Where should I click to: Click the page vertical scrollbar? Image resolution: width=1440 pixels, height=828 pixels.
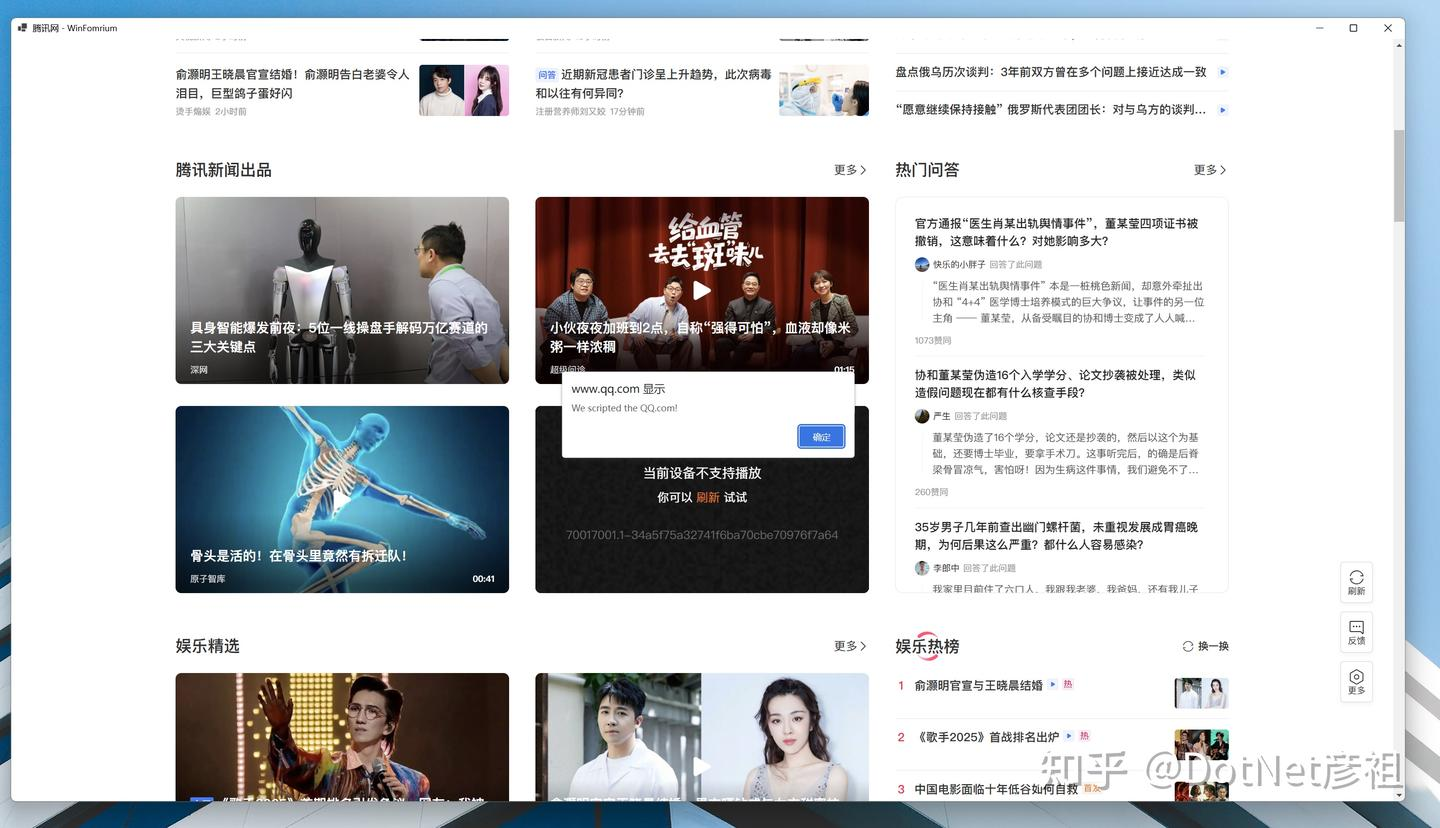click(x=1399, y=175)
